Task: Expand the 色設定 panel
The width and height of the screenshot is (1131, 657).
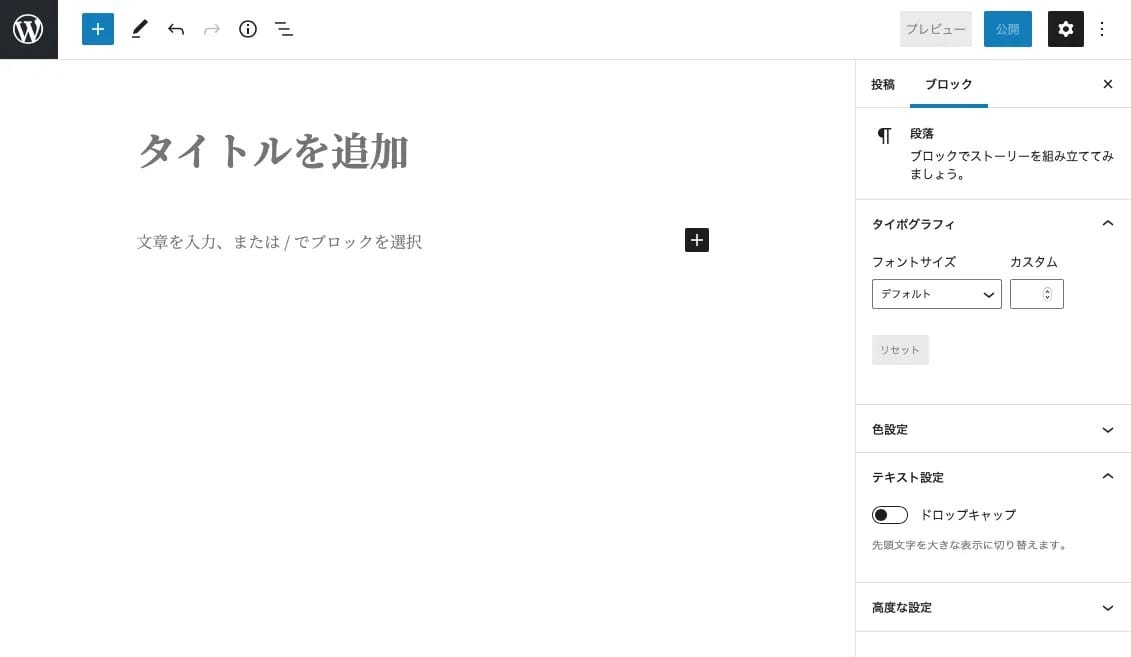Action: point(993,430)
